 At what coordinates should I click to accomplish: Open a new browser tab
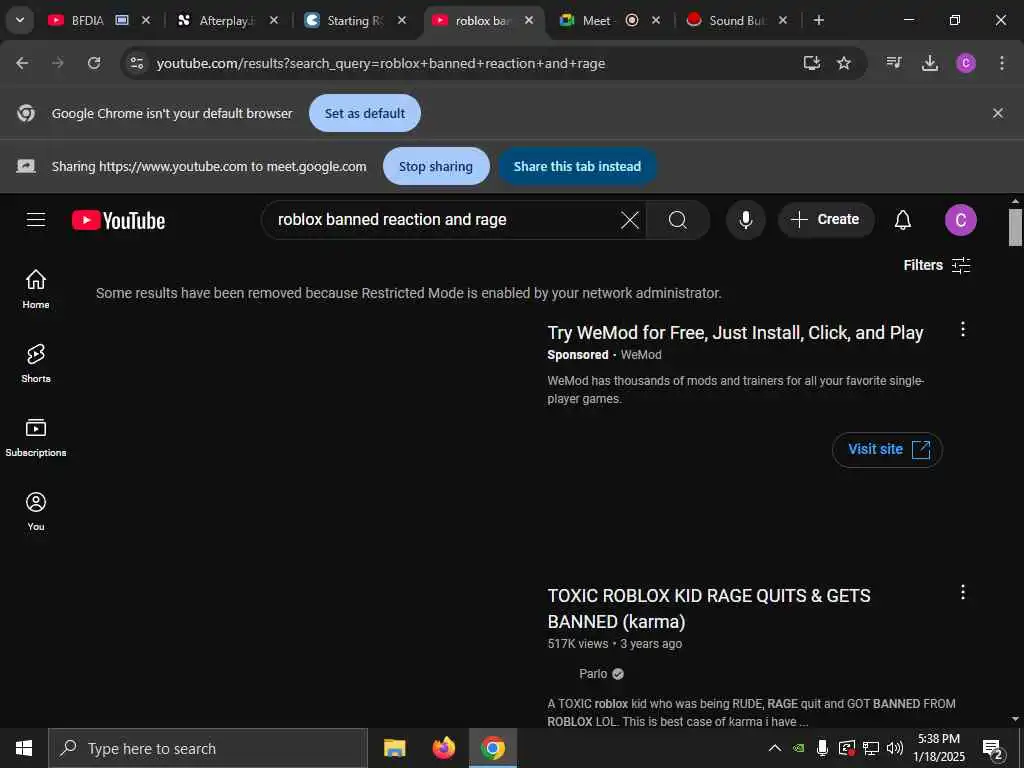[x=819, y=20]
